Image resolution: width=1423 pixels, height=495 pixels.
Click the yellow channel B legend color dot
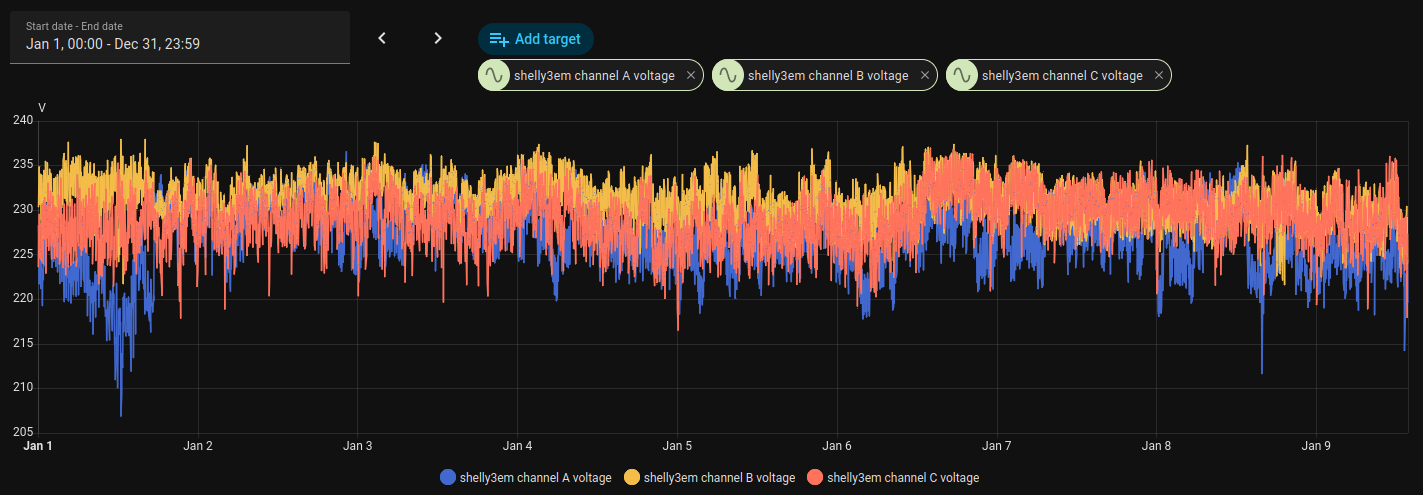[x=632, y=477]
